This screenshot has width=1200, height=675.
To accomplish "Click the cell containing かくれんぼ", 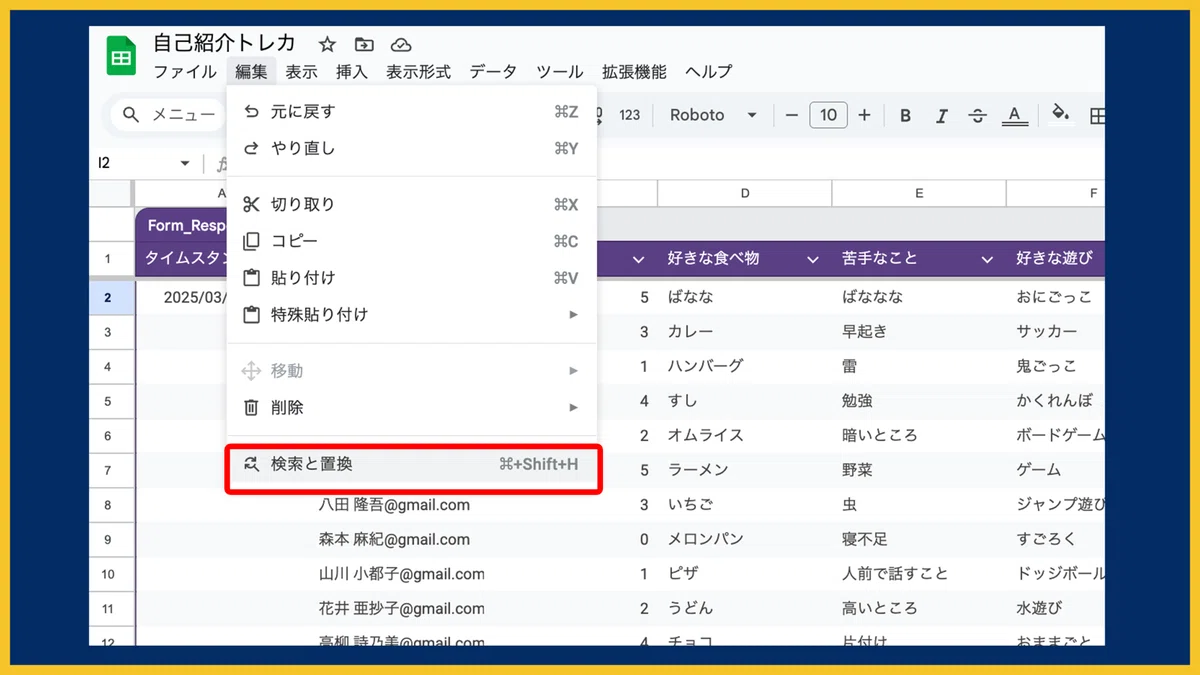I will (x=1056, y=401).
